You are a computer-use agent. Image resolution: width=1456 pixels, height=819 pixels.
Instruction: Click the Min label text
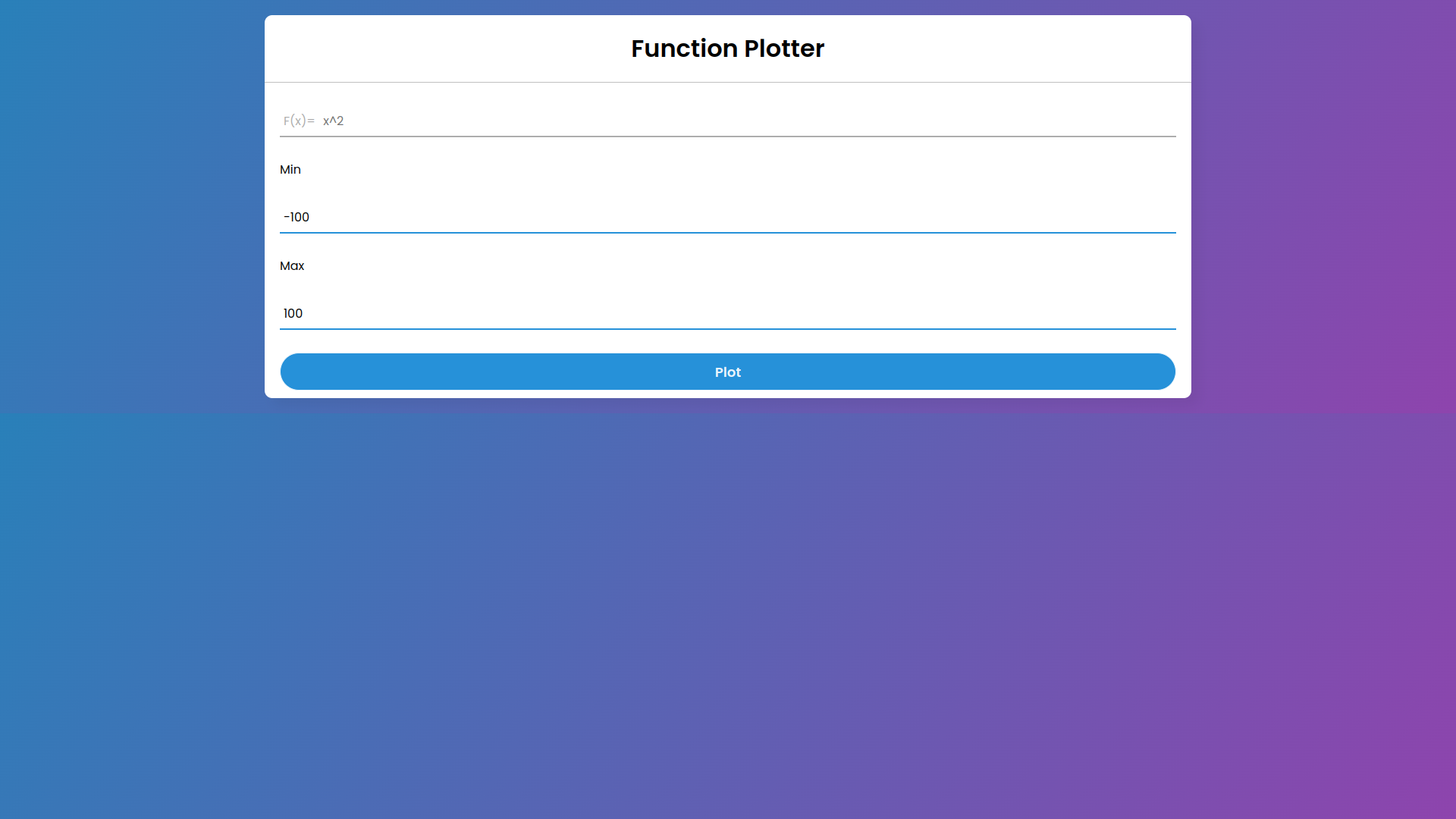tap(290, 170)
